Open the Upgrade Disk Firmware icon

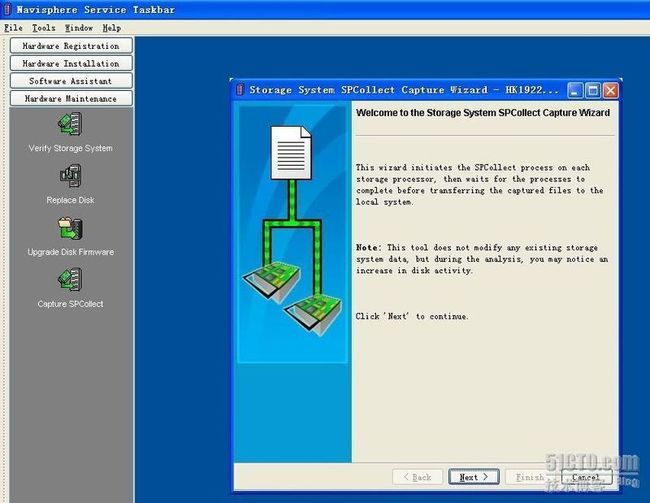click(x=70, y=228)
